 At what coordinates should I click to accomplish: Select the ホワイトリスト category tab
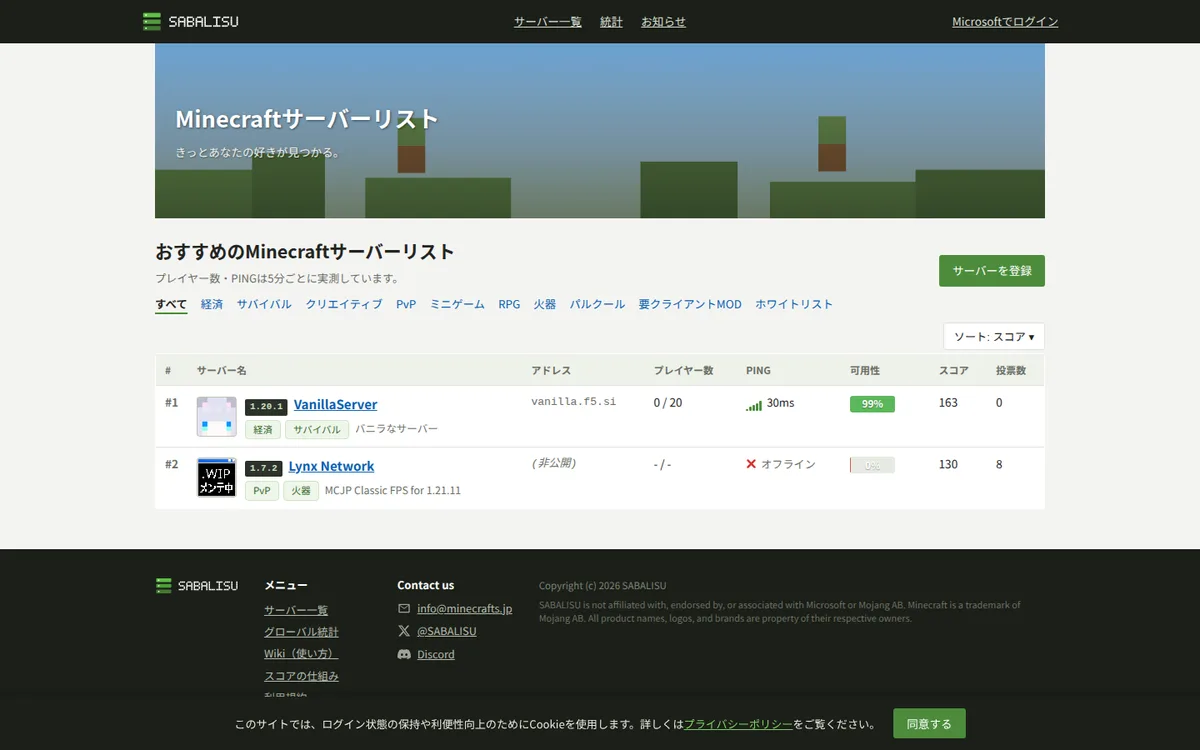point(794,304)
